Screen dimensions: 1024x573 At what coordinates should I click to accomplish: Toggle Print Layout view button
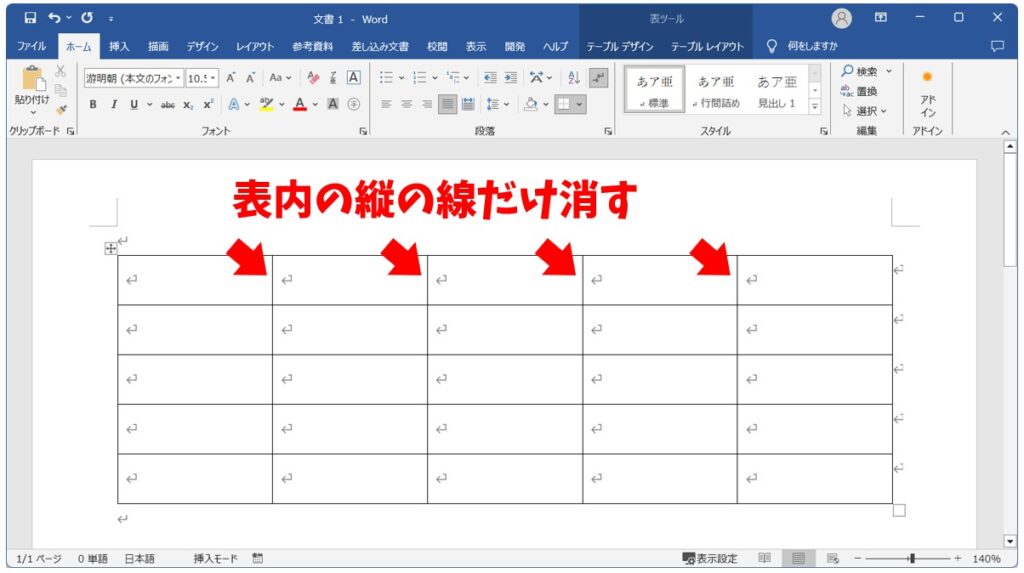tap(798, 558)
